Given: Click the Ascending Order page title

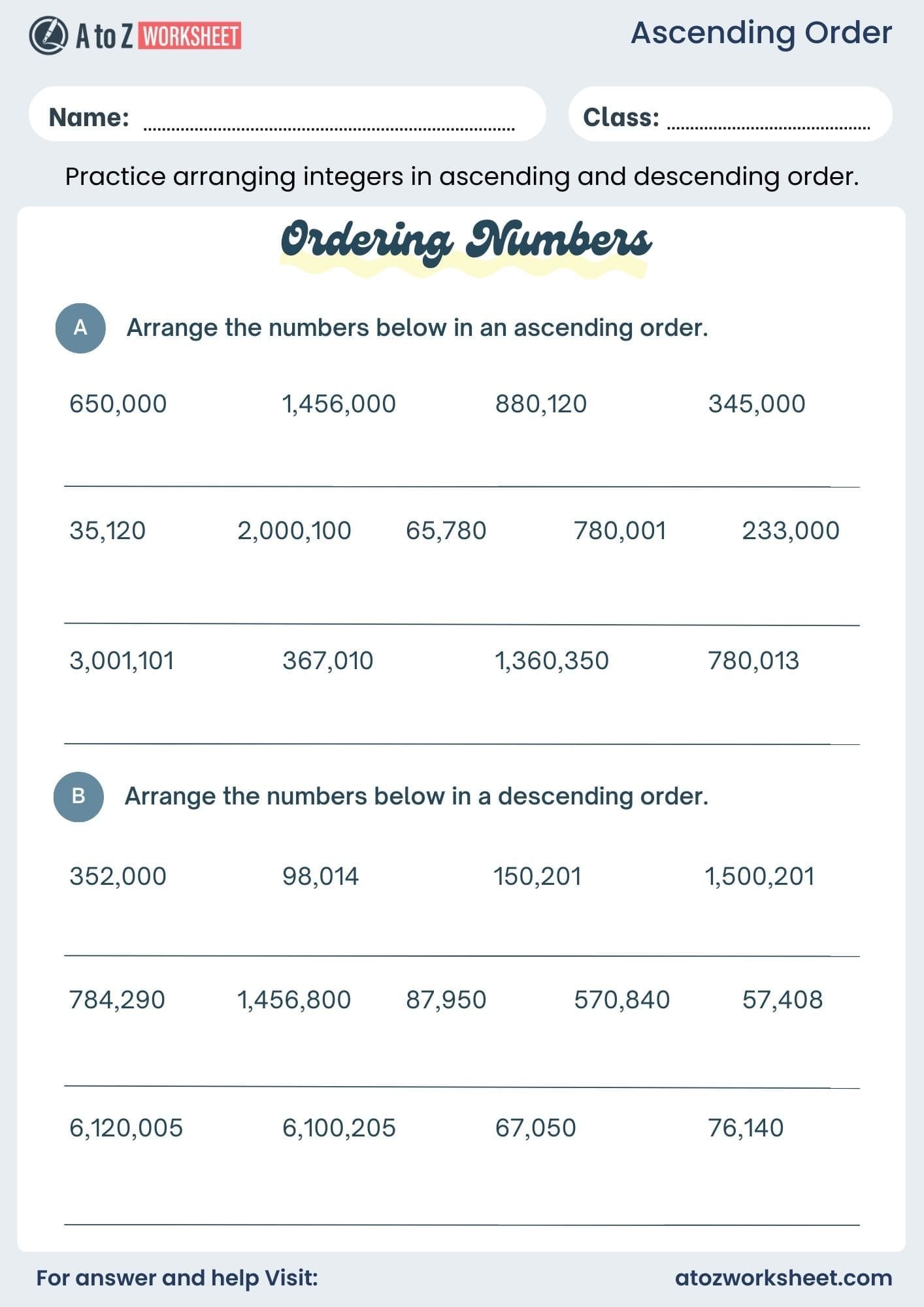Looking at the screenshot, I should (761, 33).
